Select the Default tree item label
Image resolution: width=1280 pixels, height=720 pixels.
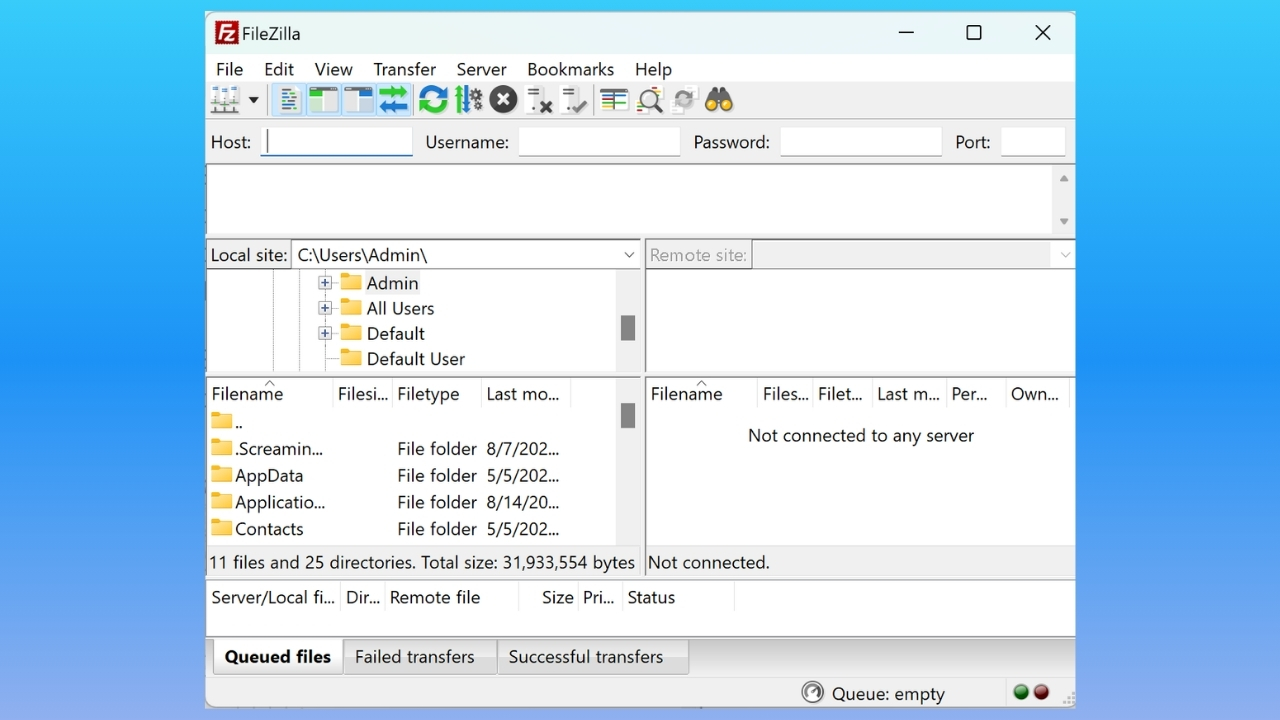tap(395, 333)
